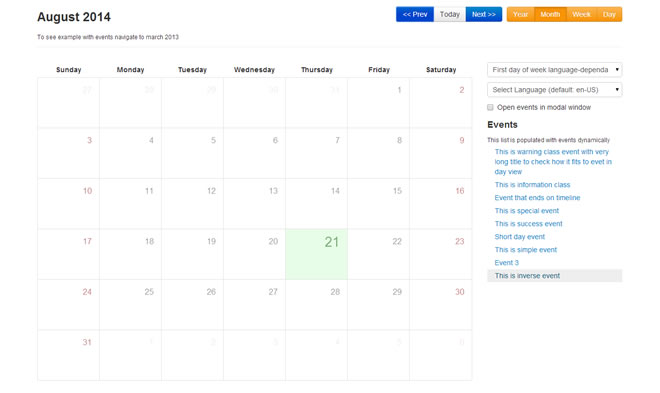Screen dimensions: 660x393
Task: Open the Select Language dropdown
Action: 554,90
